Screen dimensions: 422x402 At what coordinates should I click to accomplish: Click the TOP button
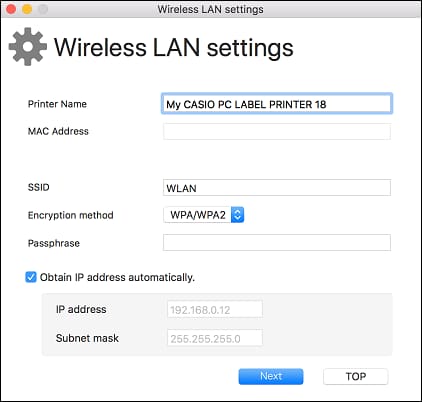click(x=355, y=376)
